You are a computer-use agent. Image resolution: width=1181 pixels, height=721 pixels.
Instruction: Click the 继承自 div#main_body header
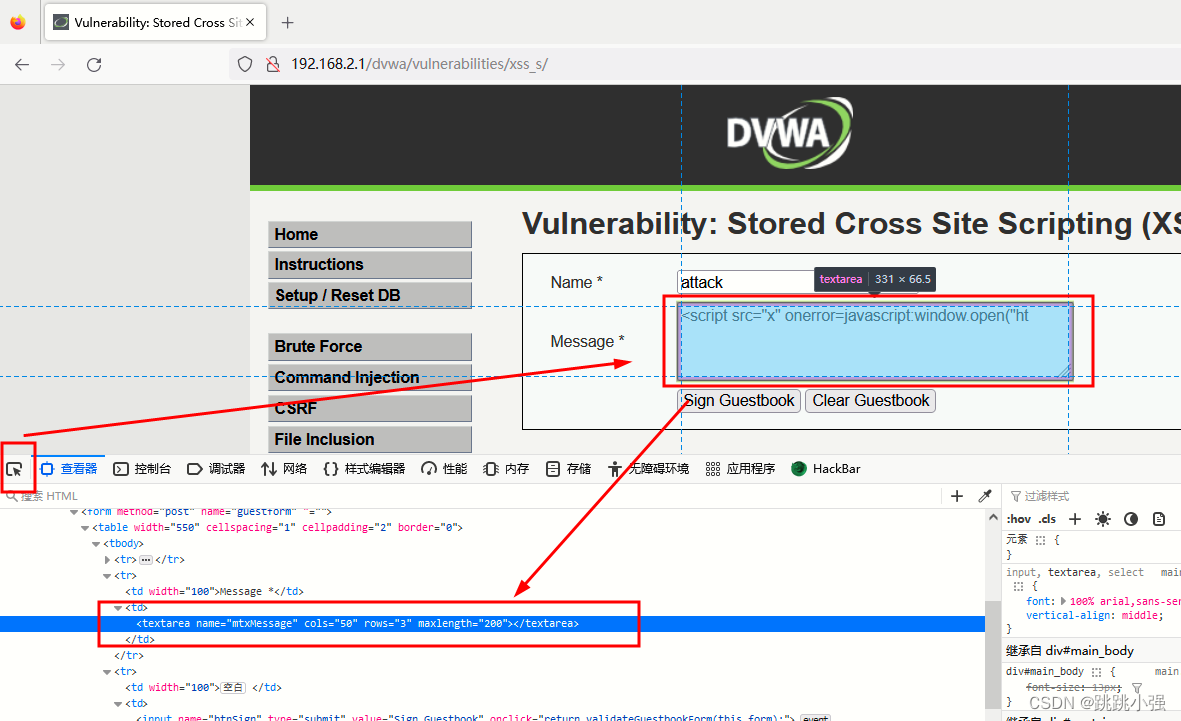(1070, 651)
